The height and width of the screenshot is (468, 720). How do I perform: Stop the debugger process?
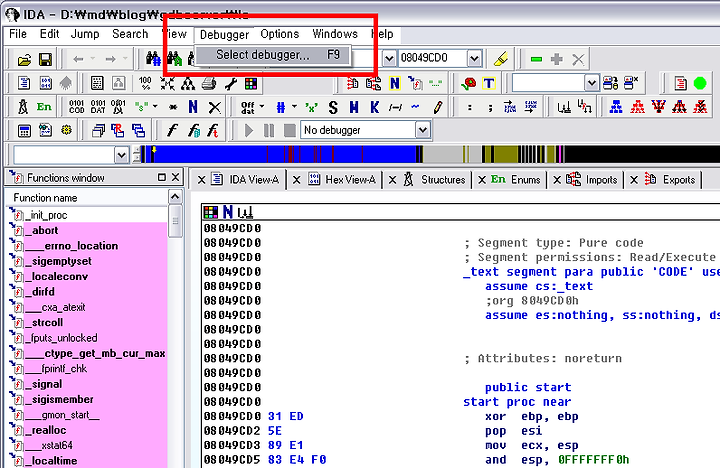point(289,130)
